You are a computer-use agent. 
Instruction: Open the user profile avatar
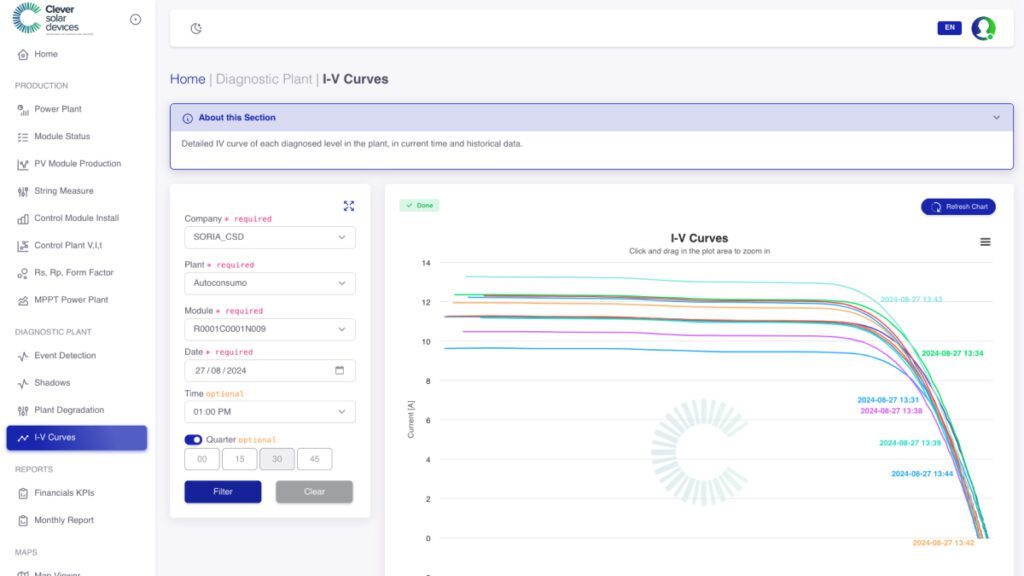click(983, 28)
